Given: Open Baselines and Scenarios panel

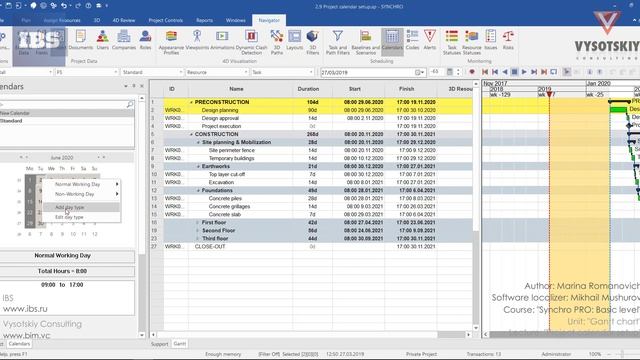Looking at the screenshot, I should [x=365, y=42].
